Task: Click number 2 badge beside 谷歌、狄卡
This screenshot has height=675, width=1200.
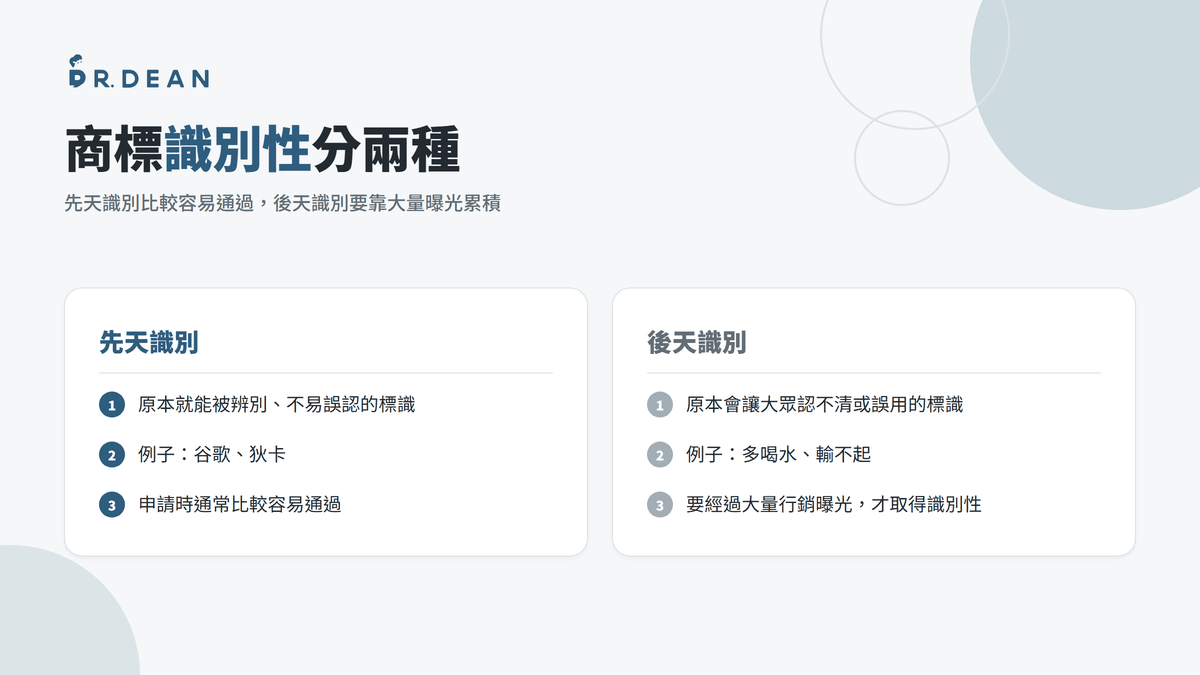Action: click(111, 455)
